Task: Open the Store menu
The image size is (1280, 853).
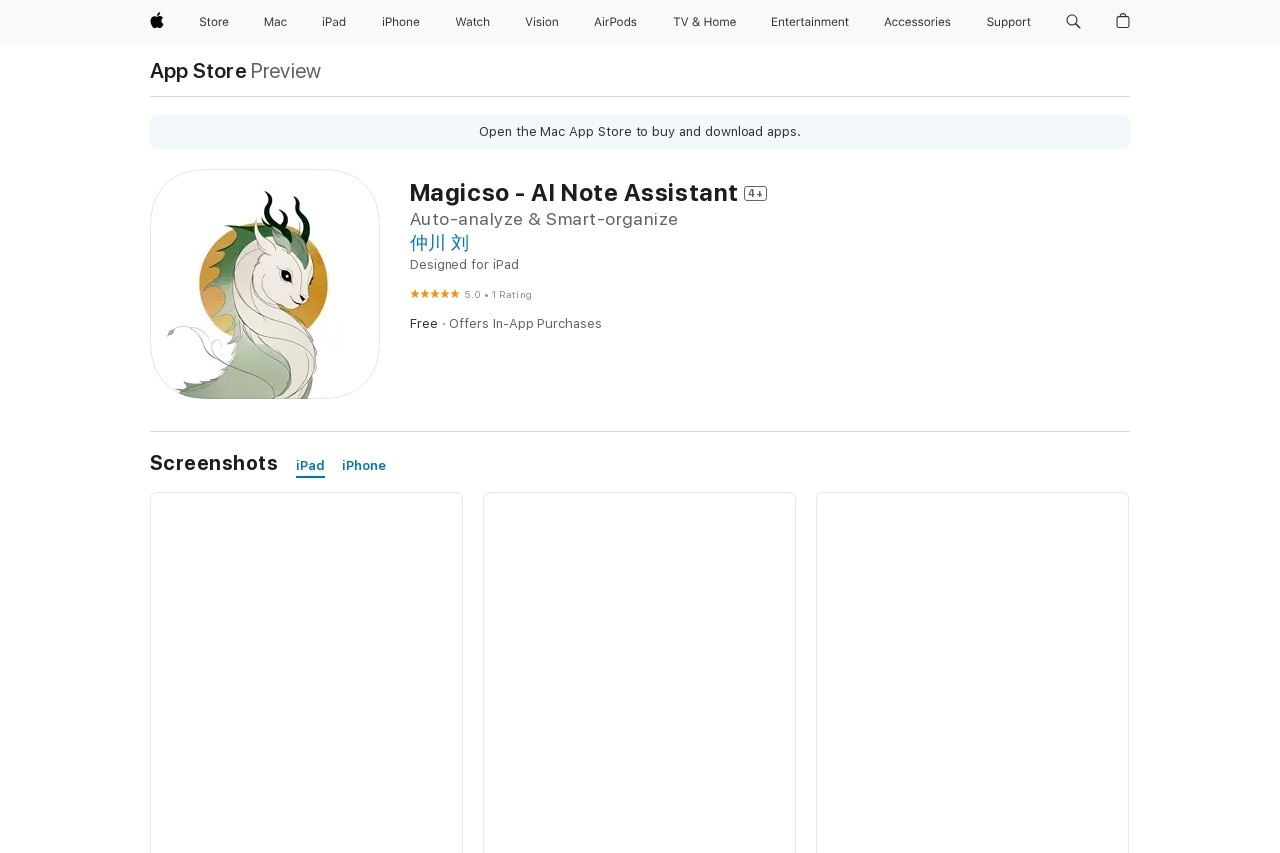Action: click(214, 22)
